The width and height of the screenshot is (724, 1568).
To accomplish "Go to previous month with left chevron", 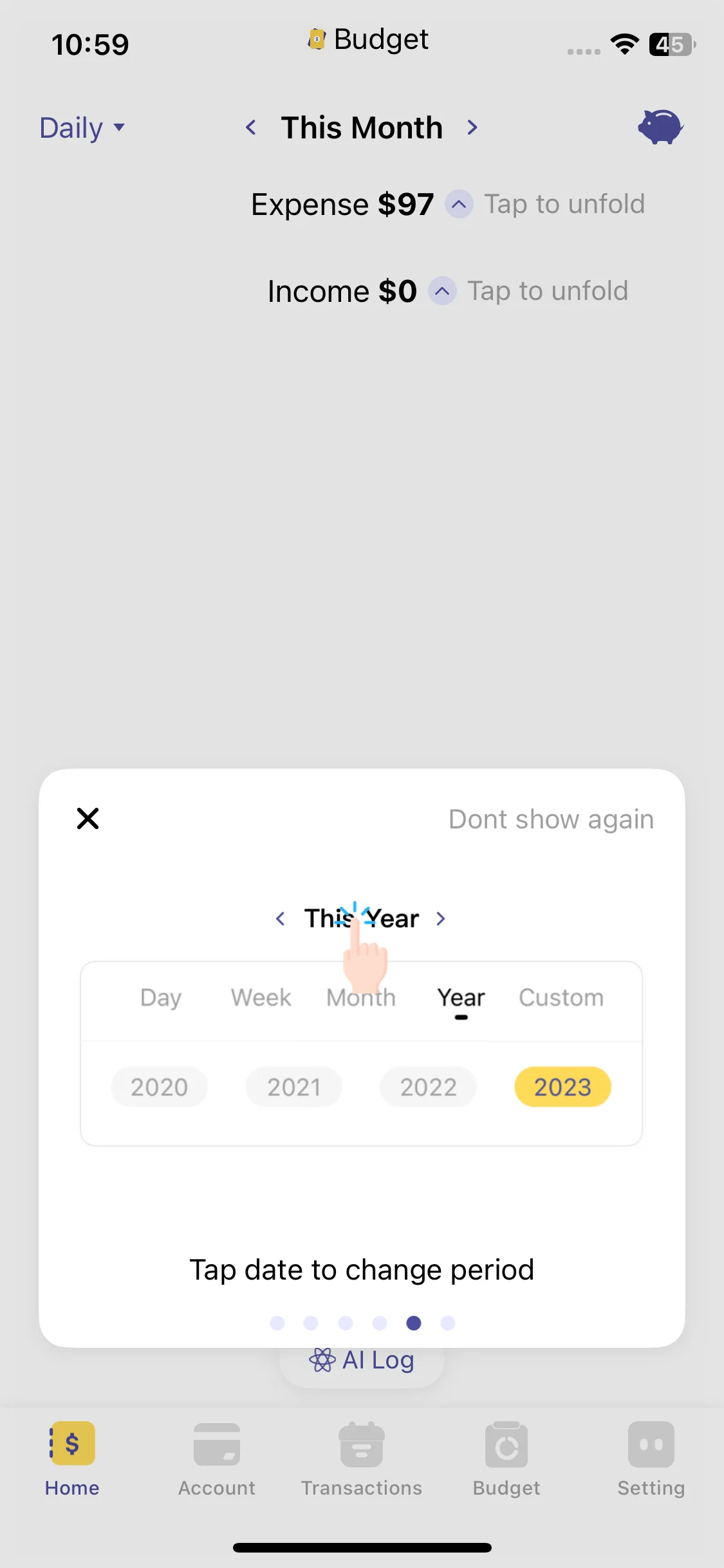I will pos(251,127).
